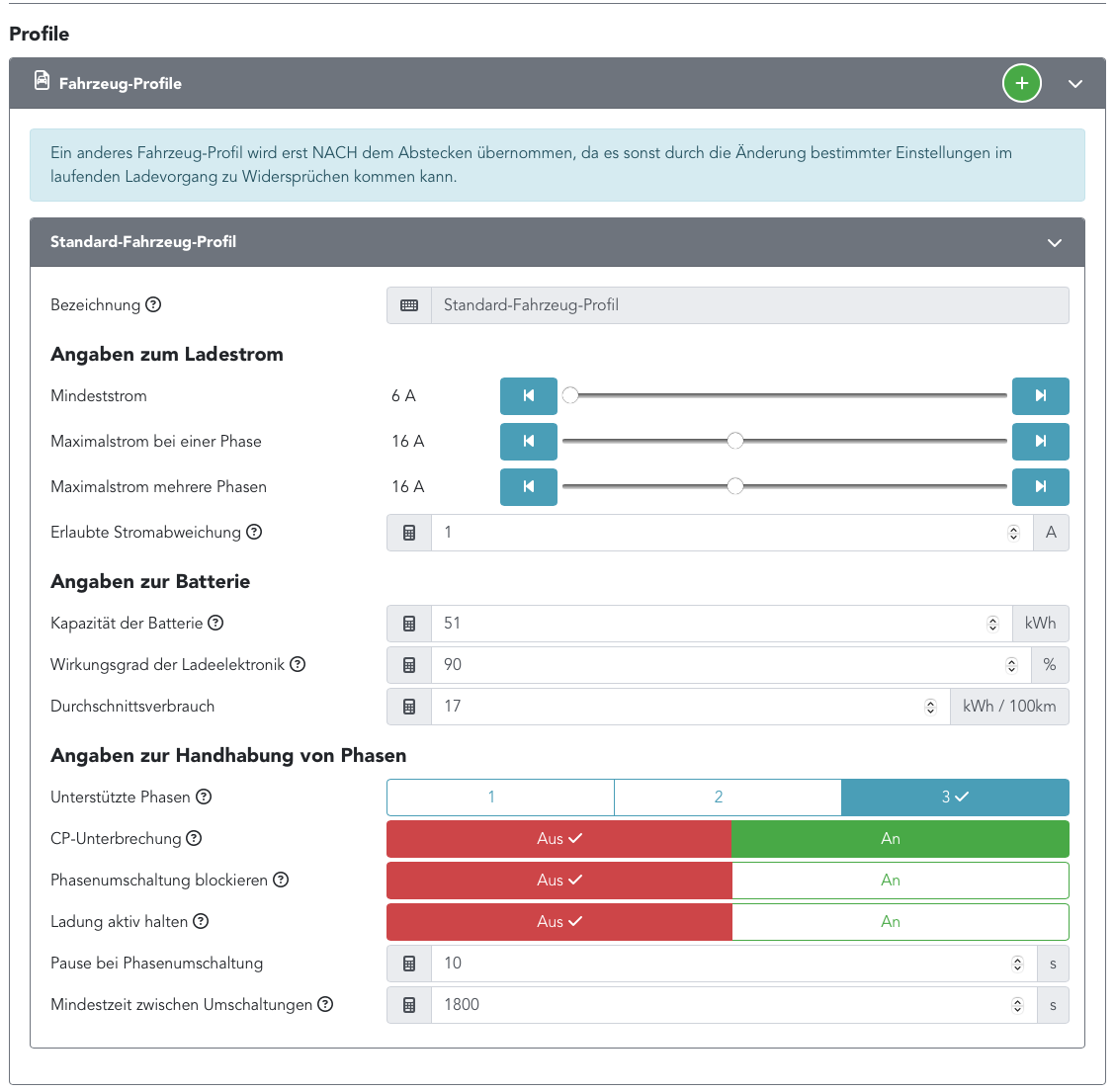Click the Mindestzeit zwischen Umschaltungen spinner arrows

[x=1017, y=1005]
